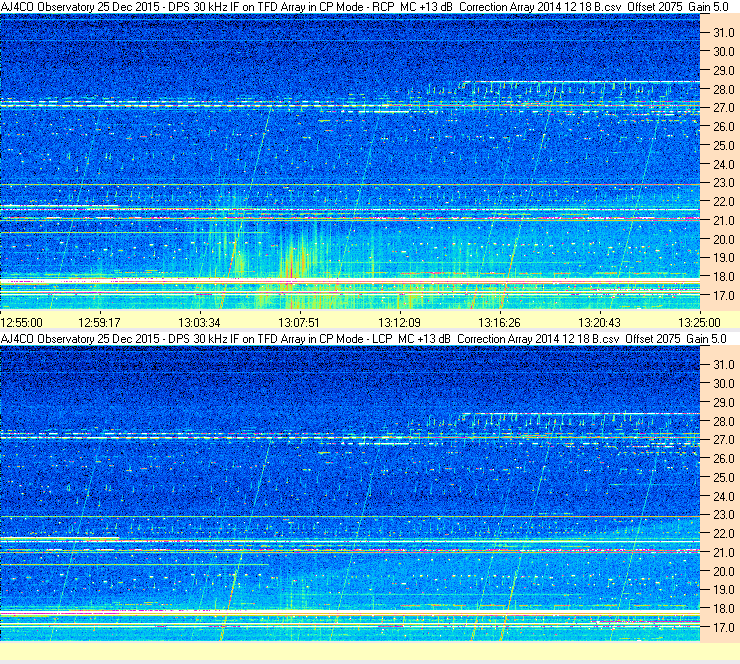
Task: Click the 26.0 frequency label on RCP chart
Action: [723, 127]
